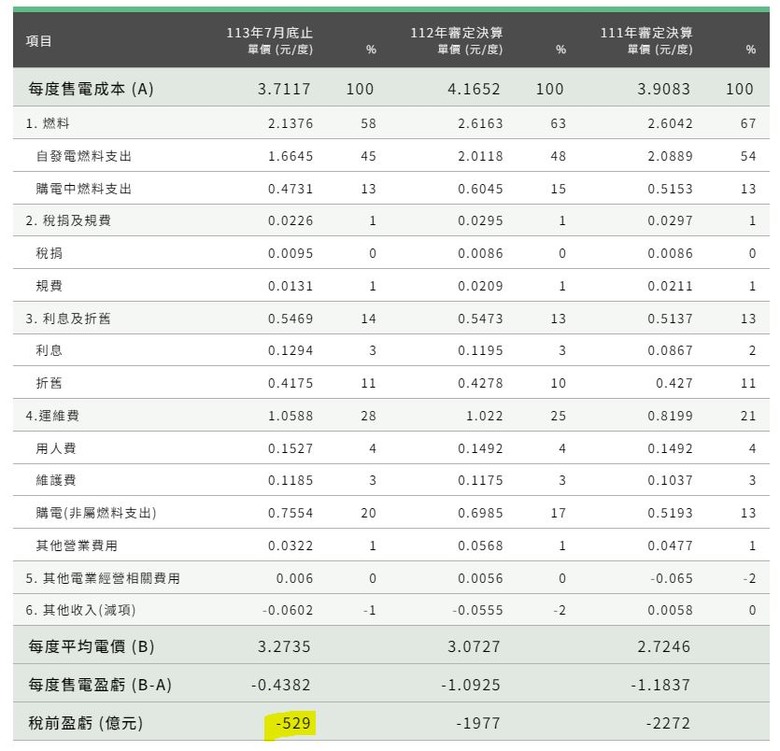Screen dimensions: 780x751
Task: Select the value 0.1527
Action: (x=291, y=449)
